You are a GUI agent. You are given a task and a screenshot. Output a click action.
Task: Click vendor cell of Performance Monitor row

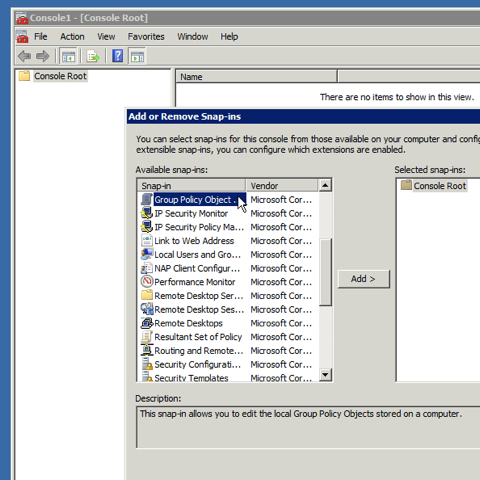(x=281, y=282)
